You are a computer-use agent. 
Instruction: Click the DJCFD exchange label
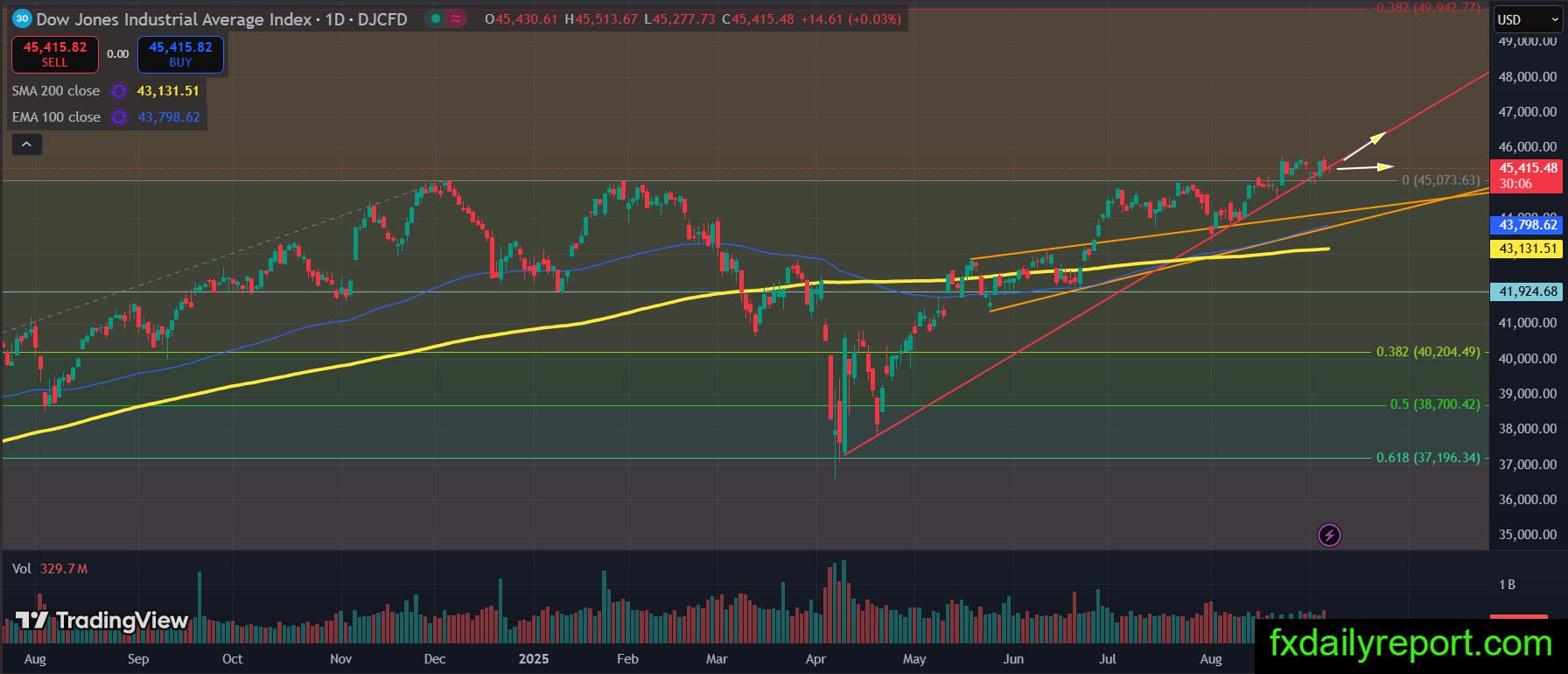pyautogui.click(x=383, y=19)
